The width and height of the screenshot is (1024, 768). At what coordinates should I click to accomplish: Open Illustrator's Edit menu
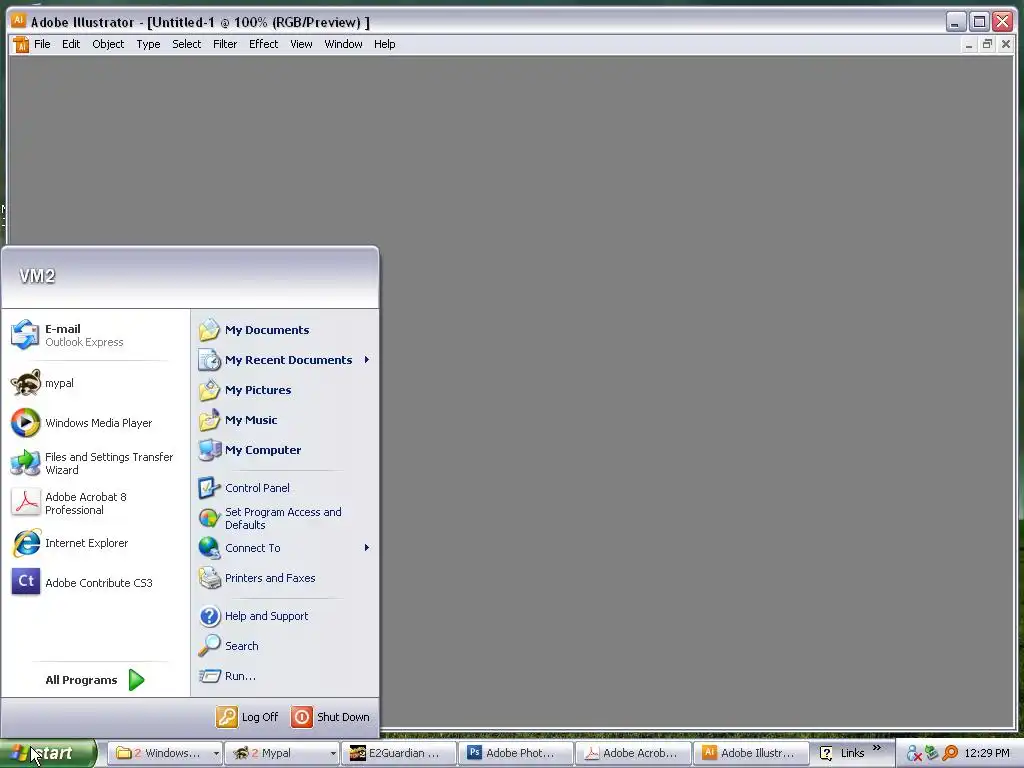point(71,44)
